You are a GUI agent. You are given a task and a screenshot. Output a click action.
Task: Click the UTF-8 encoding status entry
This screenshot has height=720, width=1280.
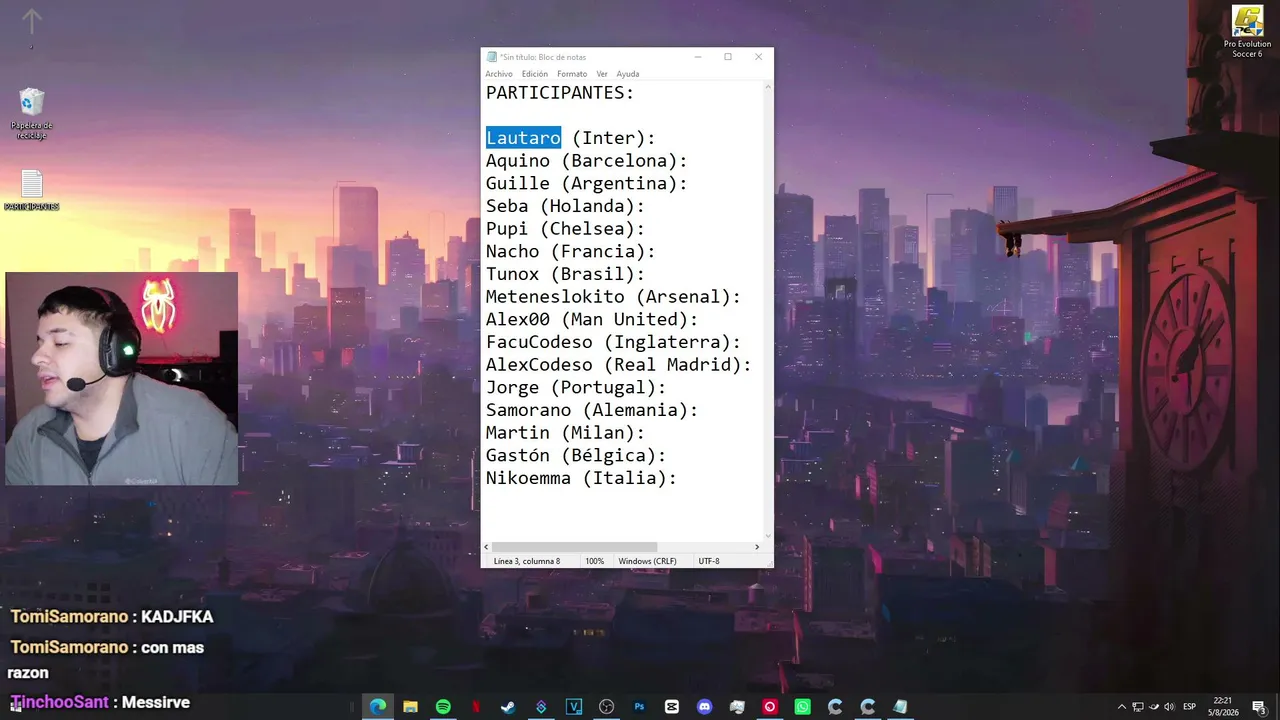coord(709,561)
